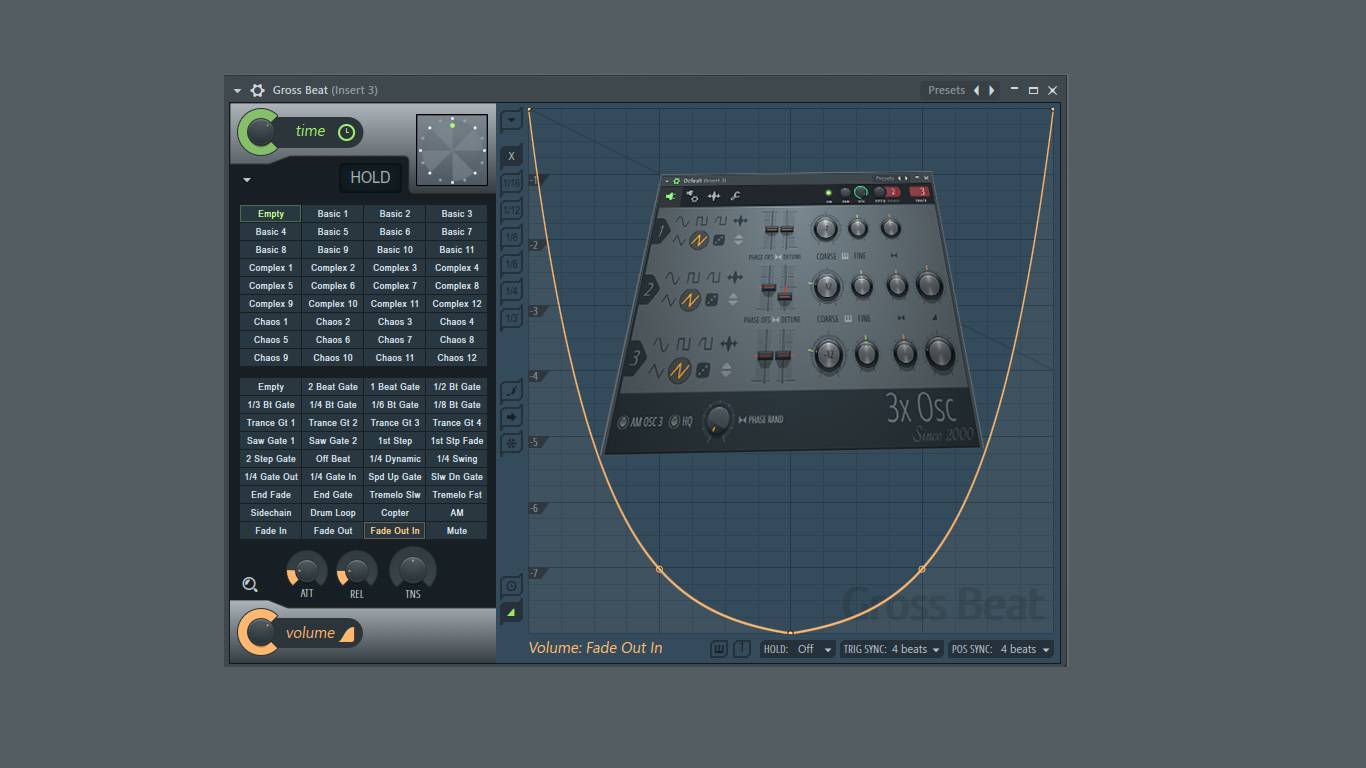Select the Basic 1 time slot

333,214
